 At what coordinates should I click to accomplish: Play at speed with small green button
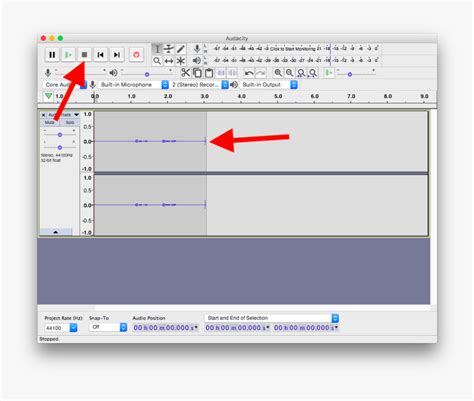tap(329, 73)
